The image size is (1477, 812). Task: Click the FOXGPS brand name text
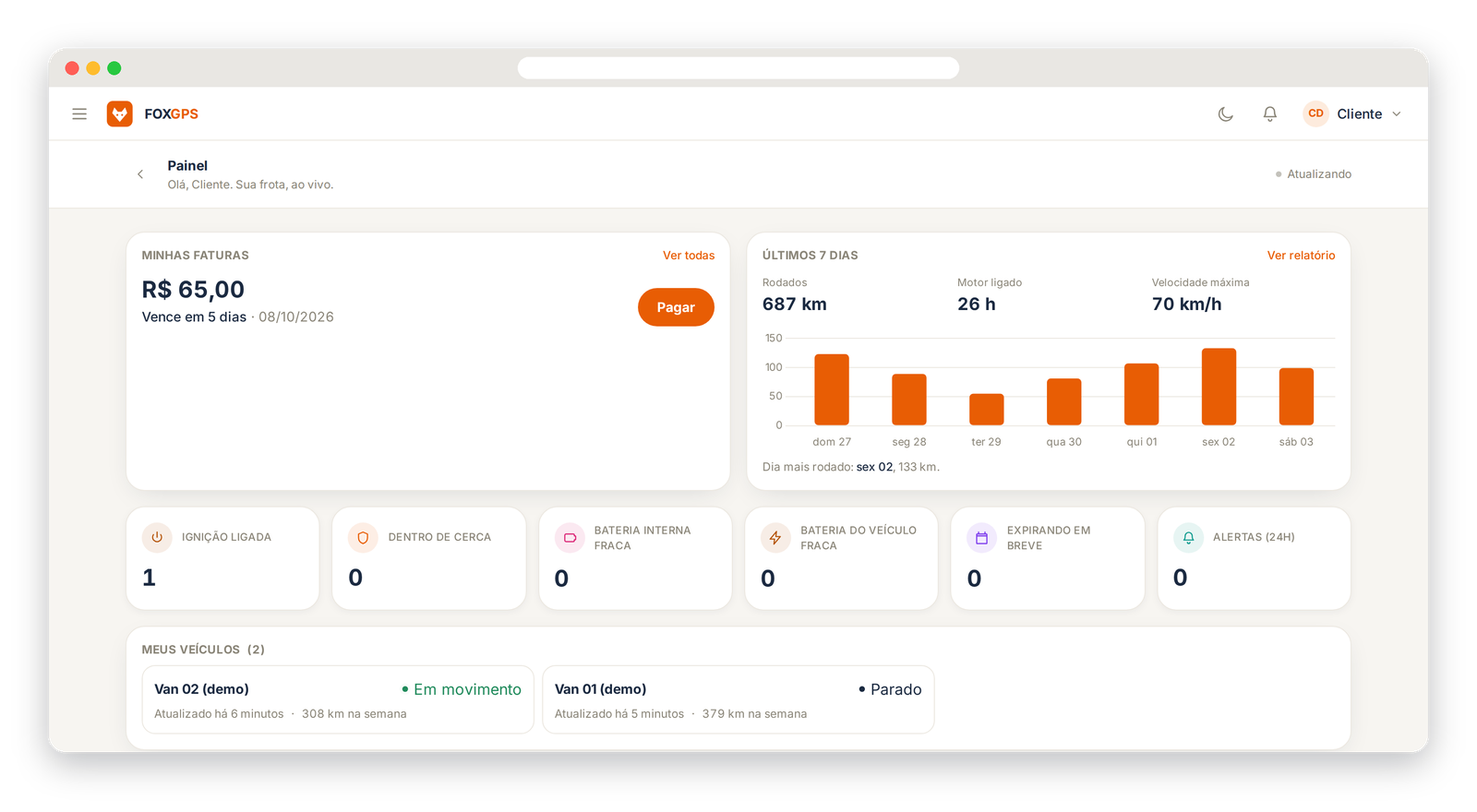[x=172, y=114]
